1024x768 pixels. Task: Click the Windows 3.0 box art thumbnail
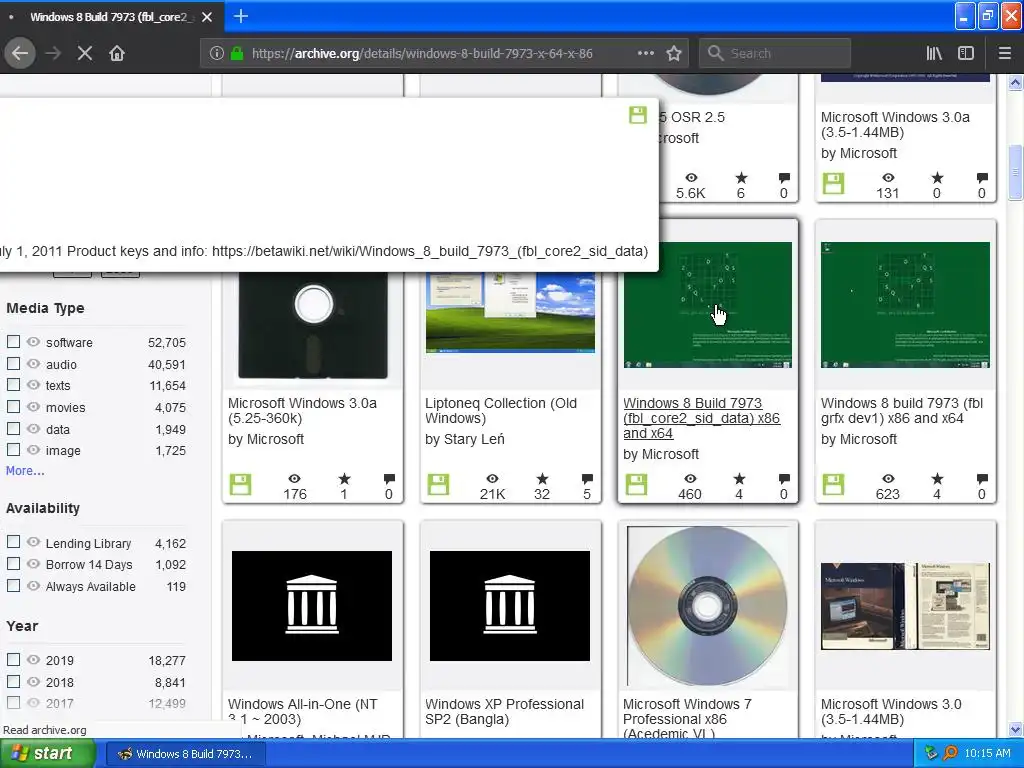coord(905,606)
